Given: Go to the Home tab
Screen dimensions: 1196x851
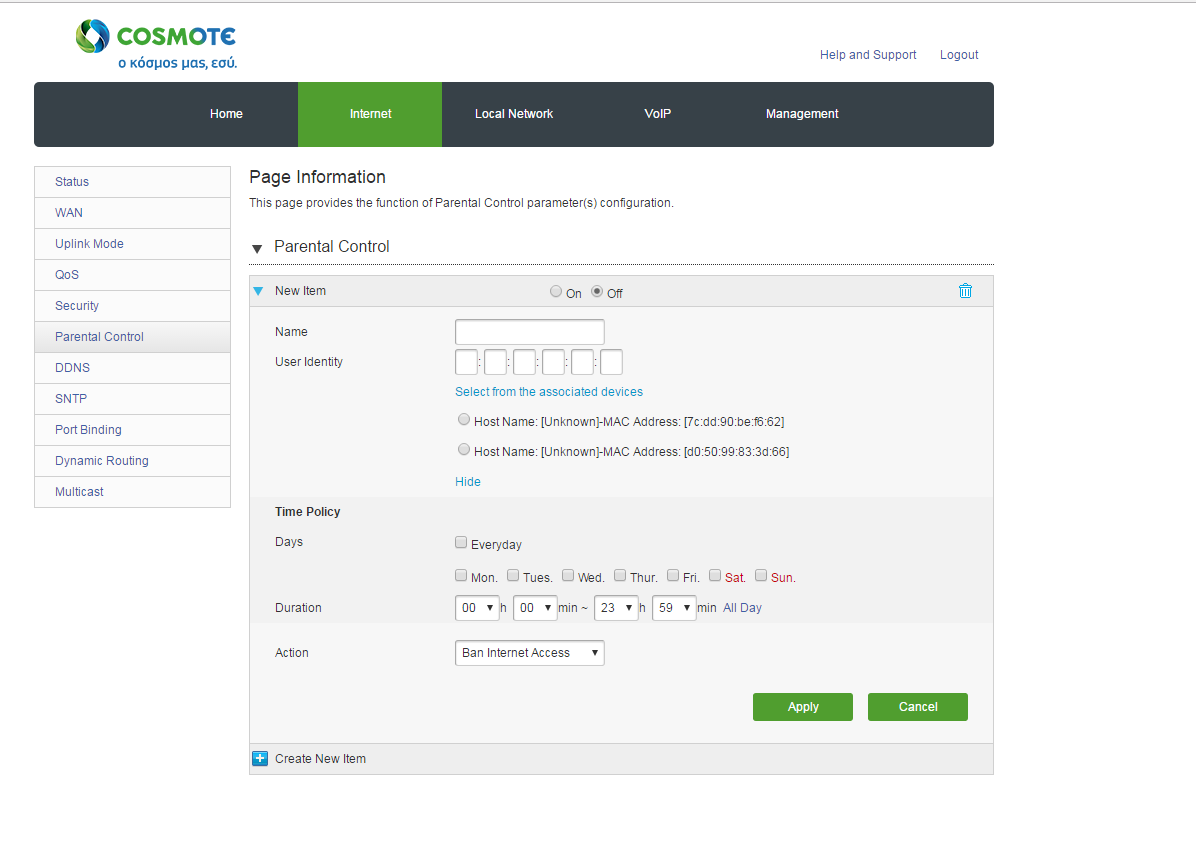Looking at the screenshot, I should pos(227,114).
